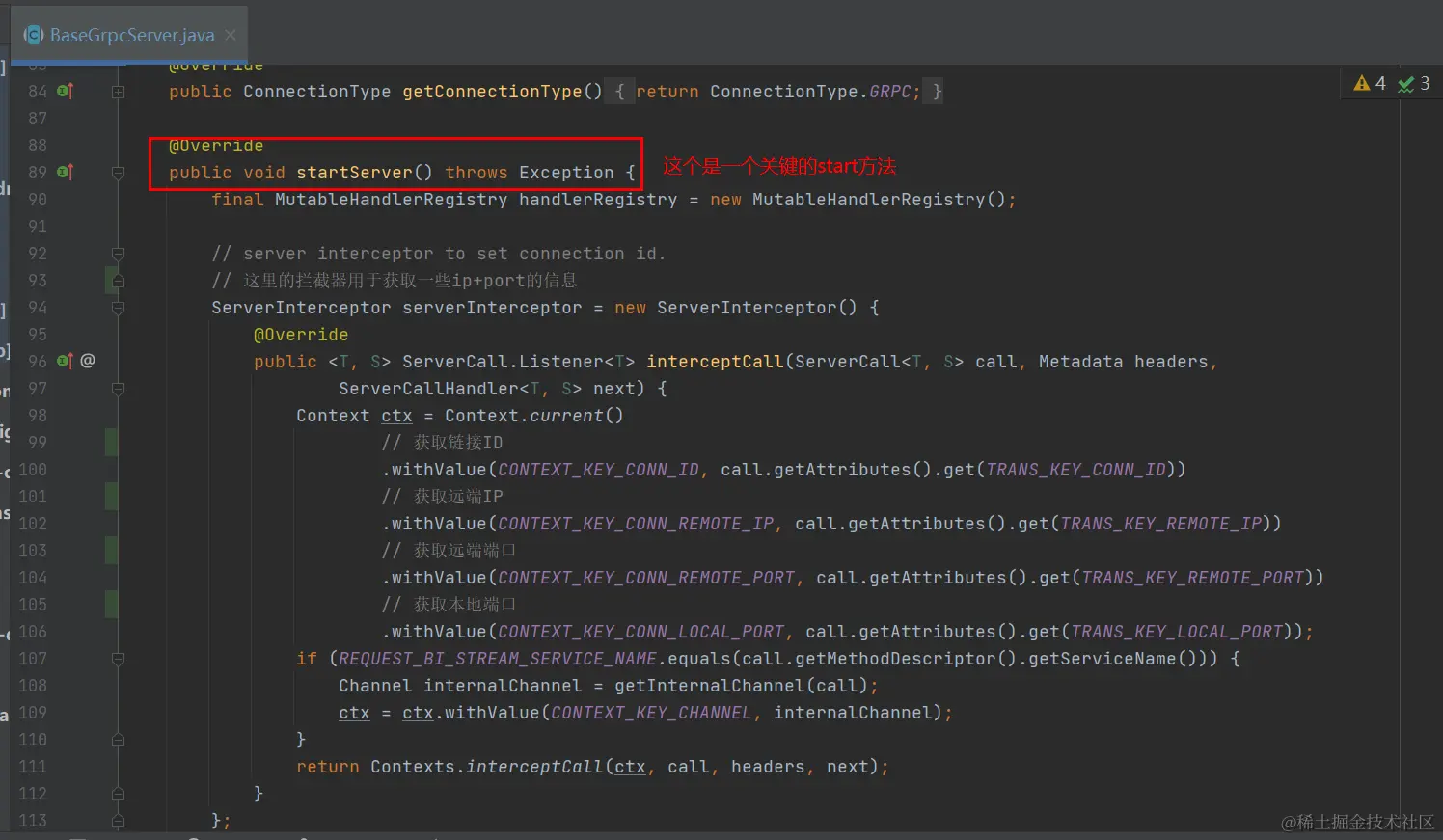The image size is (1443, 840).
Task: Collapse the ServerInterceptor anonymous class on line 94
Action: pos(118,308)
